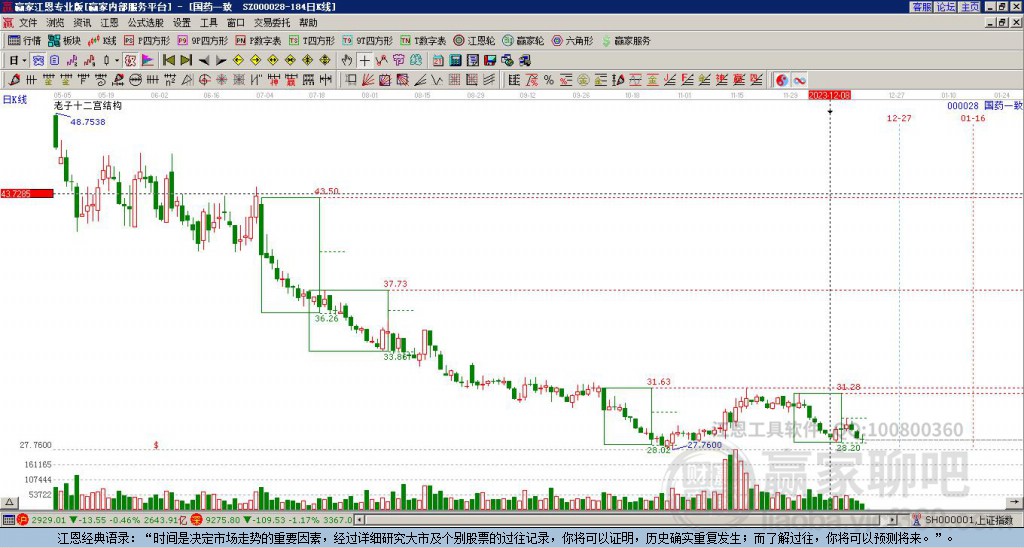Open the 江恩 menu
The image size is (1024, 548).
[109, 23]
